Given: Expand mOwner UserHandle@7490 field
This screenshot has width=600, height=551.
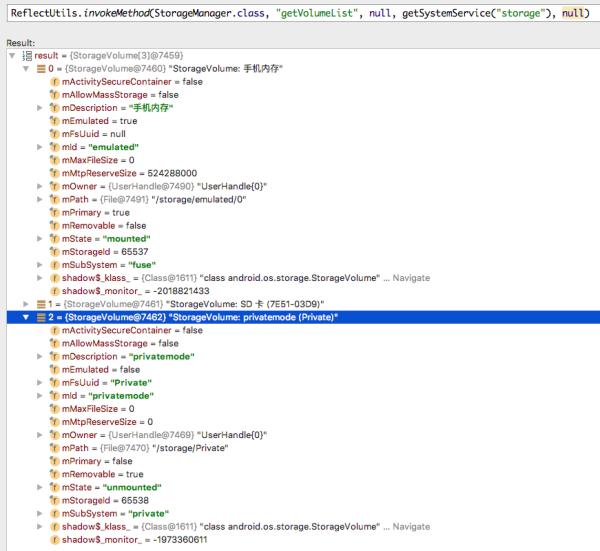Looking at the screenshot, I should [x=39, y=186].
